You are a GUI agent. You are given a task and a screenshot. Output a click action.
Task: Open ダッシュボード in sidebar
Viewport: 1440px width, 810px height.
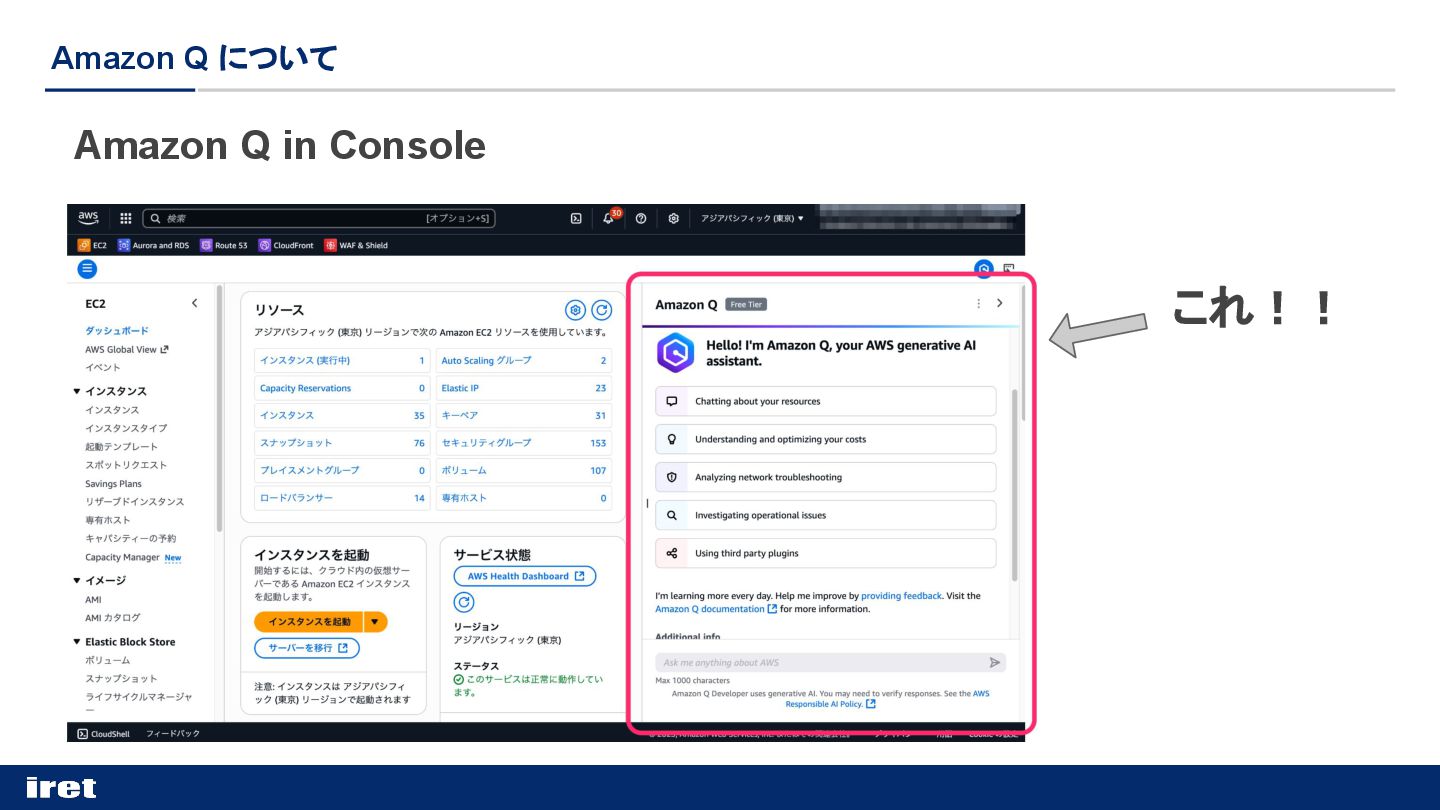pyautogui.click(x=117, y=330)
